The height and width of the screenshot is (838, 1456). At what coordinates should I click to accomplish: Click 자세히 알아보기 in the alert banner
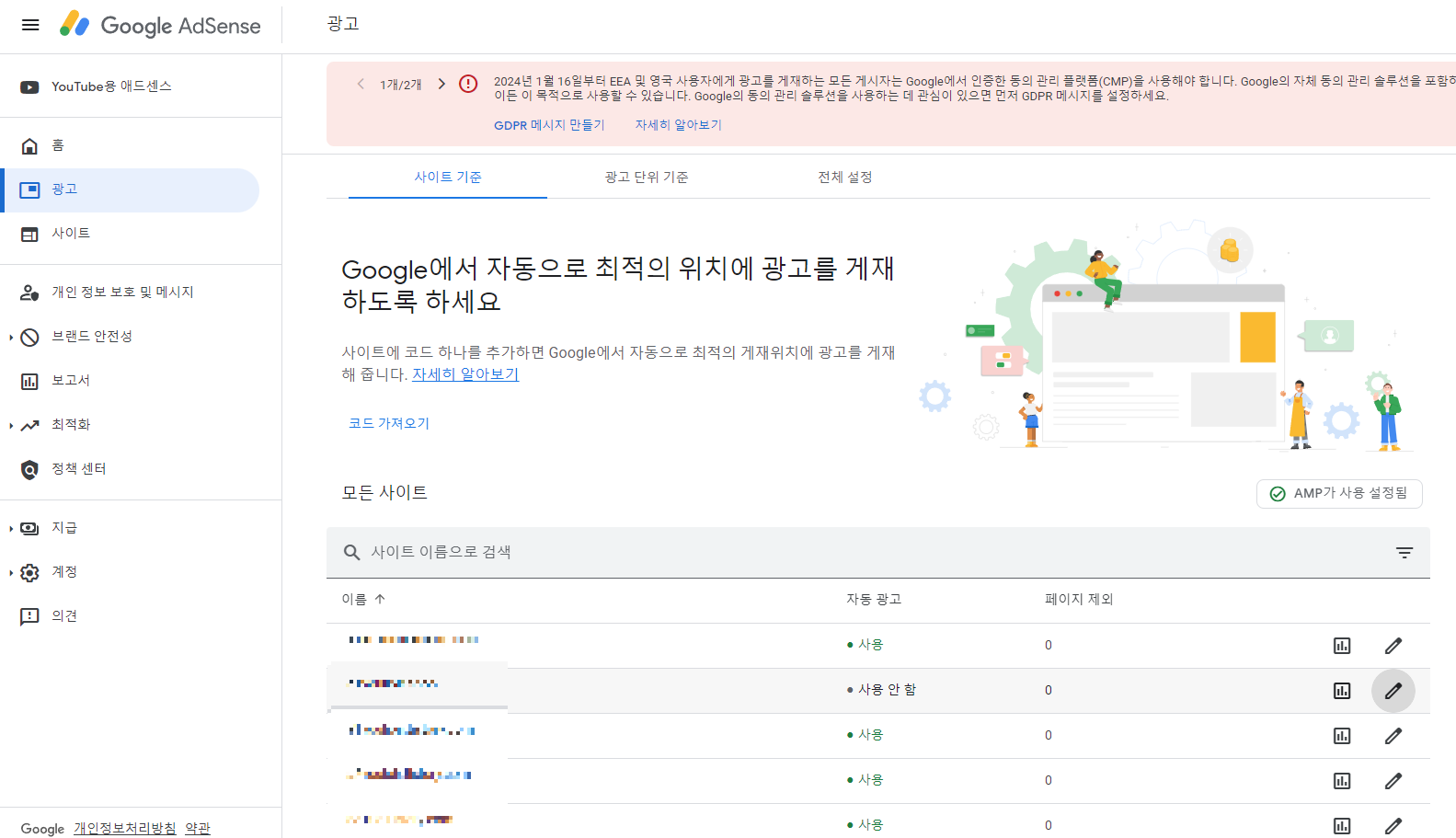679,125
